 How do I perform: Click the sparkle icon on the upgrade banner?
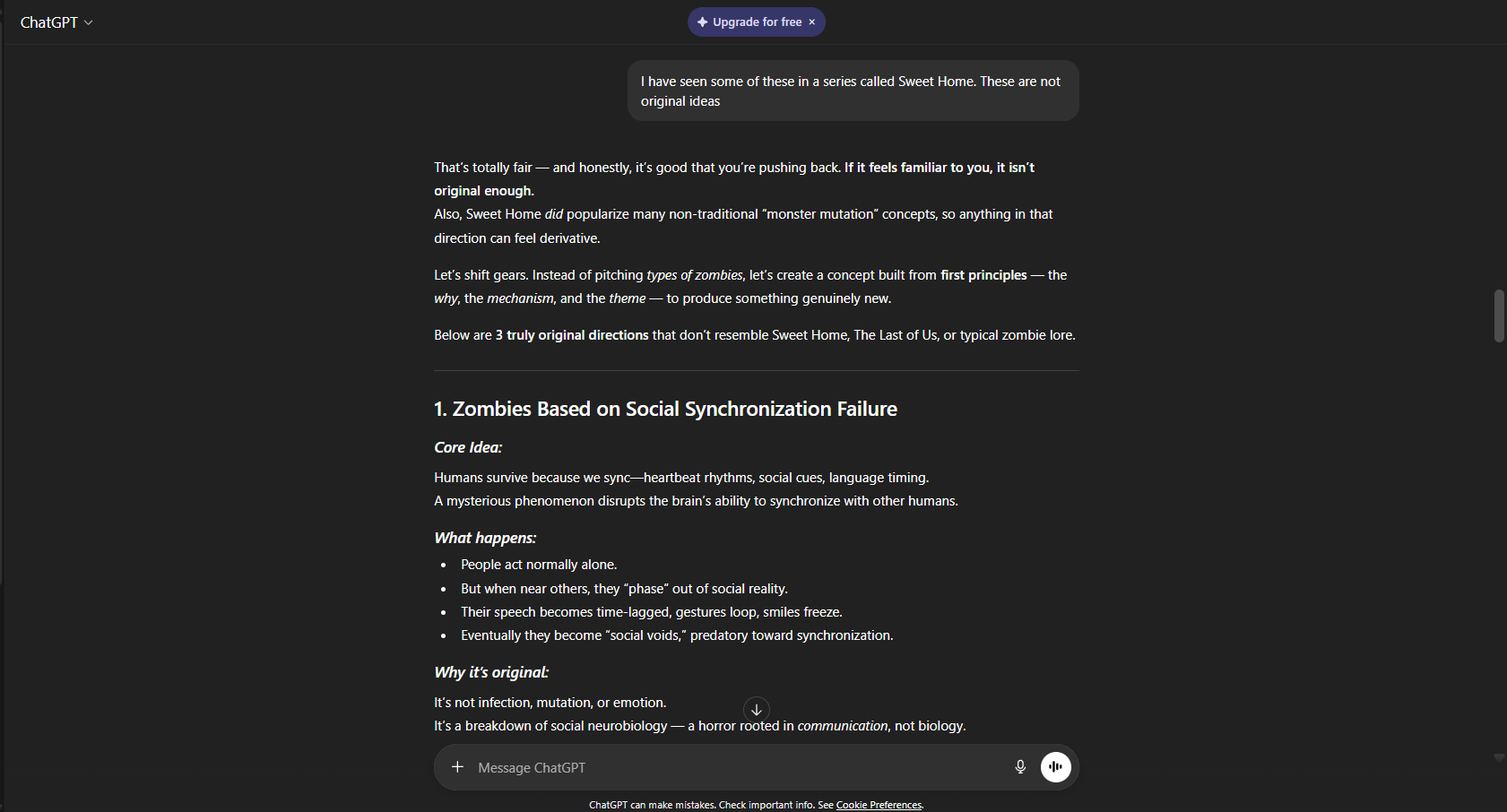701,22
